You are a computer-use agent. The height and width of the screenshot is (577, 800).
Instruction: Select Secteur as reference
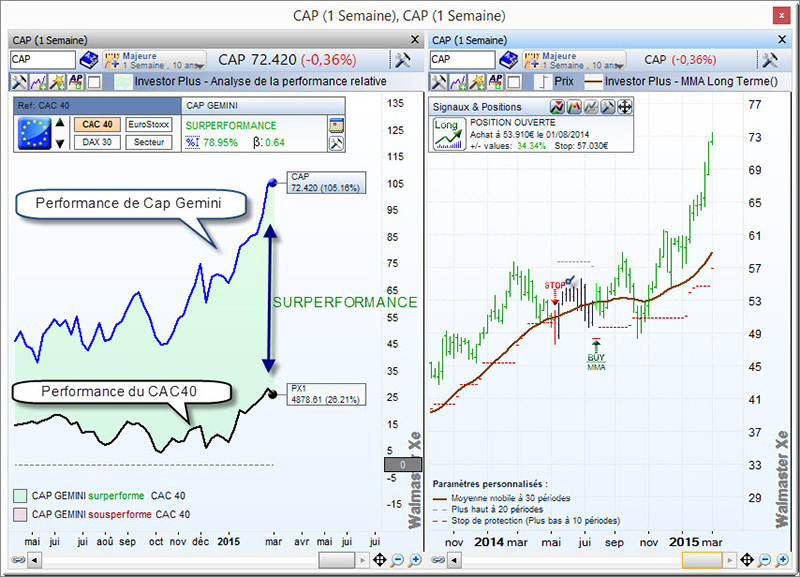point(148,142)
